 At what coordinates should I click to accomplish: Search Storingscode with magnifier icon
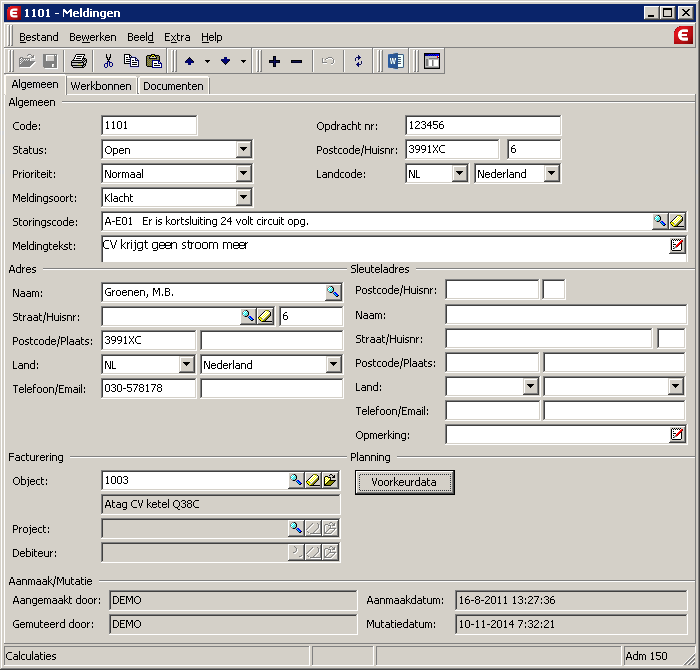point(660,221)
